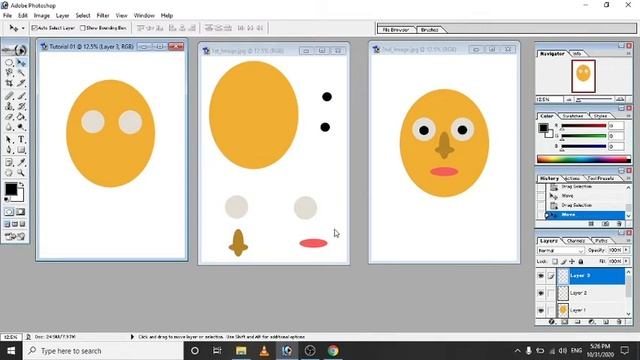Toggle Lock transparent pixels in Layers
Viewport: 640px width, 360px height.
coord(555,261)
